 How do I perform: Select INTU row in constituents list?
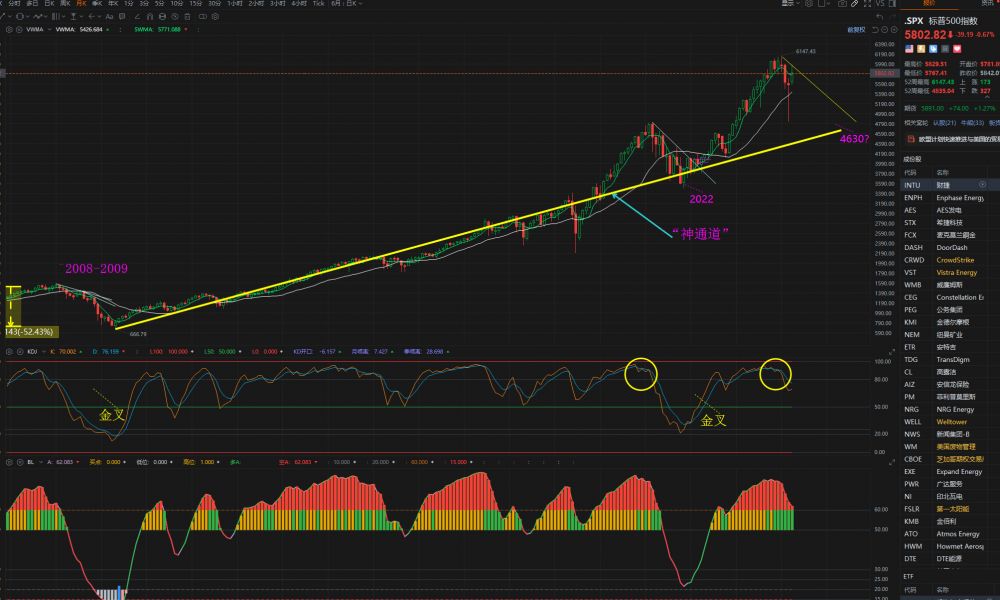click(950, 185)
